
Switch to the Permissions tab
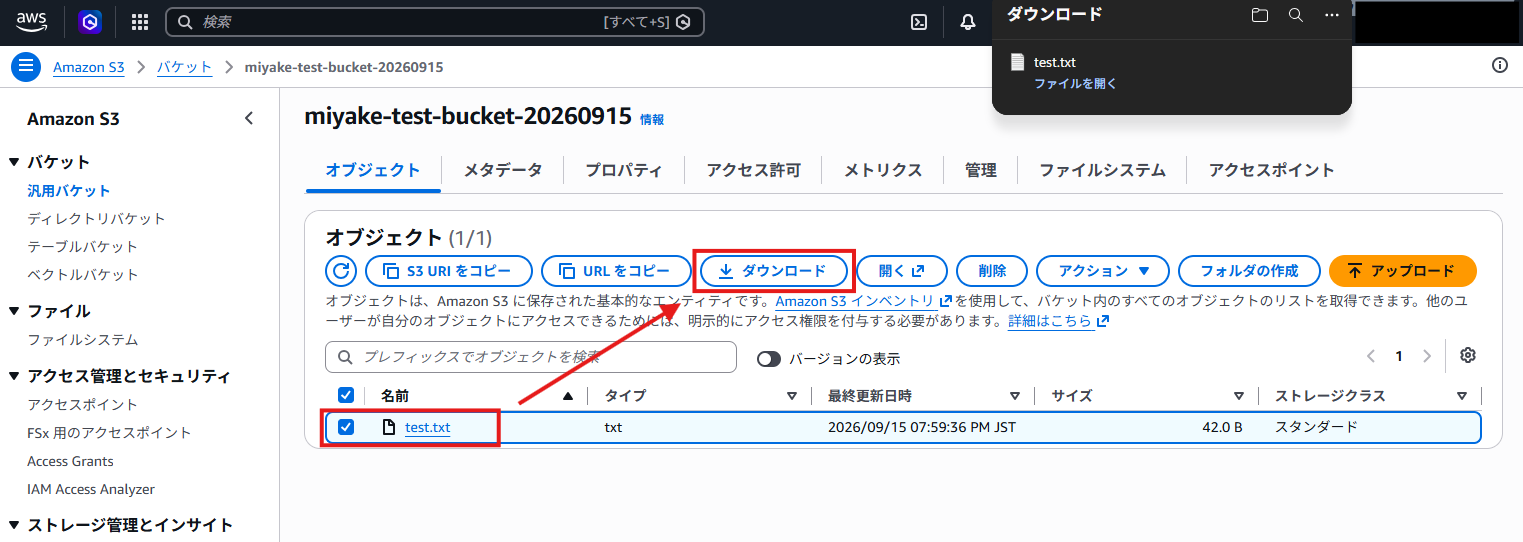point(753,170)
